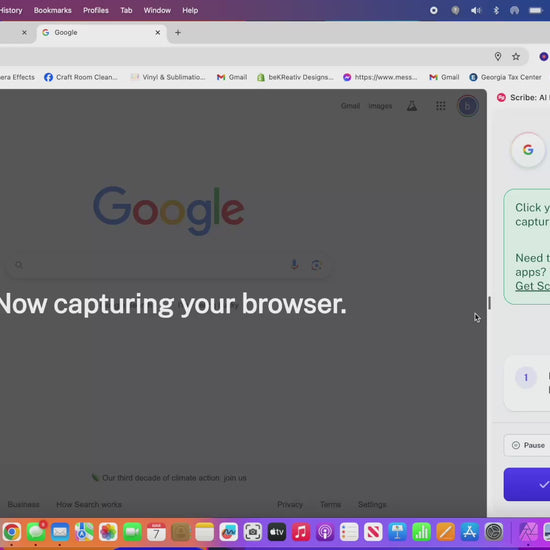Click Gmail link on Google page header
The width and height of the screenshot is (550, 550).
[350, 106]
